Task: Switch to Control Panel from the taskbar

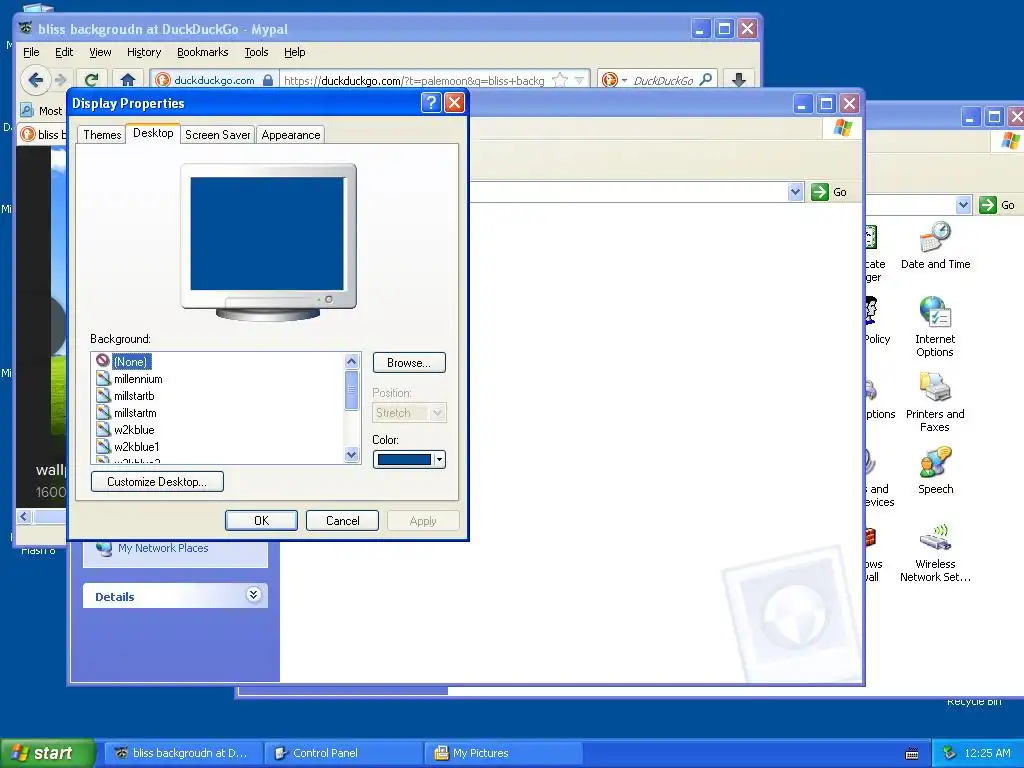Action: (x=345, y=753)
